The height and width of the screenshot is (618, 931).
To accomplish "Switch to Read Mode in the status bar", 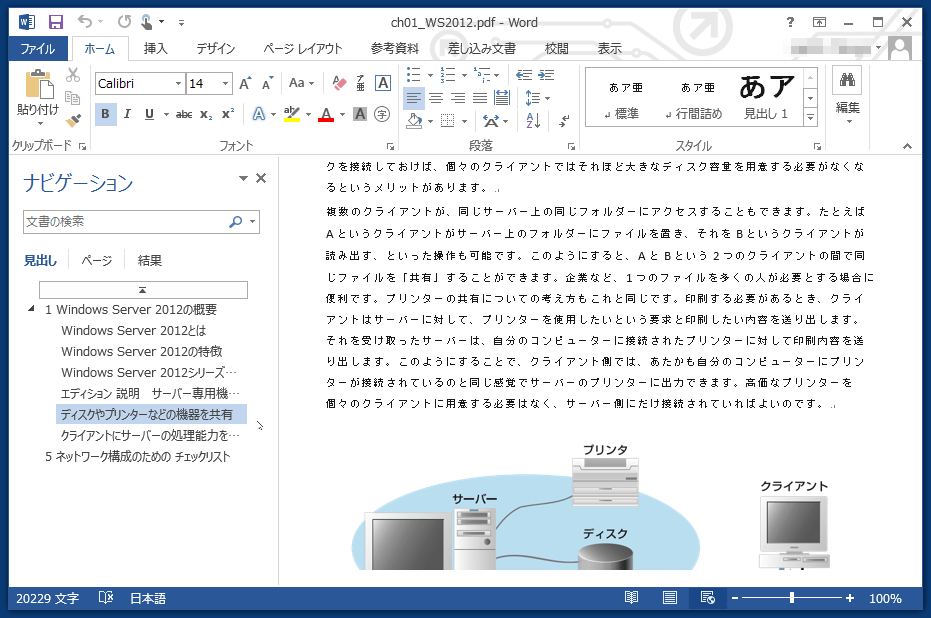I will click(631, 598).
